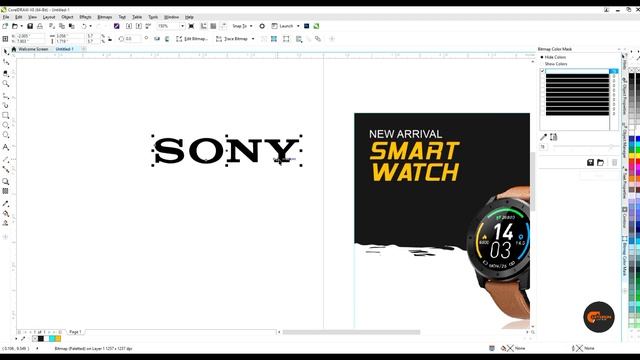
Task: Select the Crop tool
Action: click(x=6, y=73)
